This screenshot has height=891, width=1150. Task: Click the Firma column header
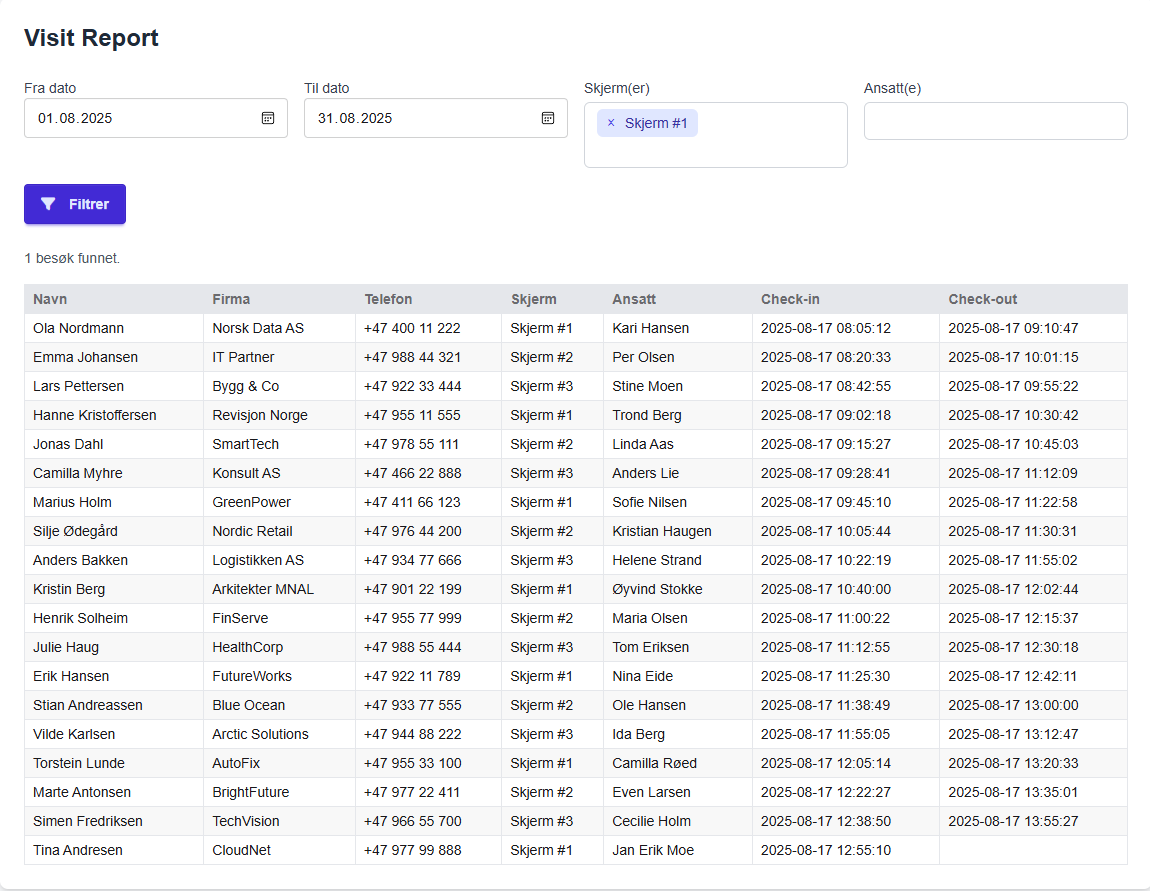click(x=231, y=299)
